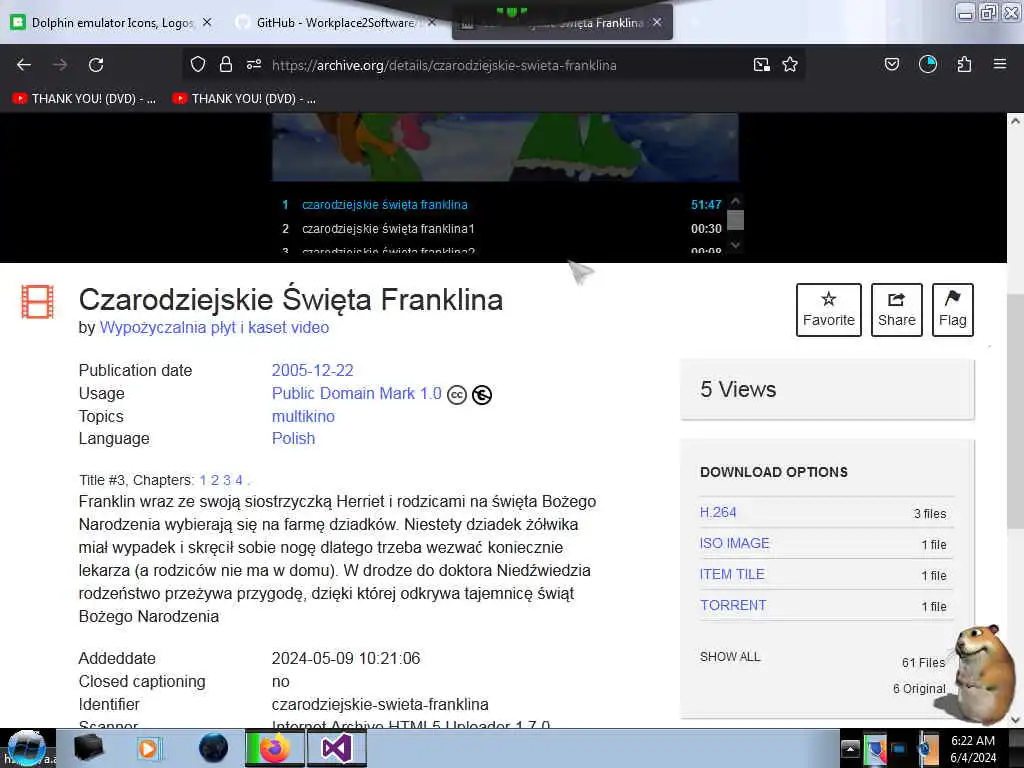Jump to chapter 1 link
Screen dimensions: 1024x768
tap(203, 480)
